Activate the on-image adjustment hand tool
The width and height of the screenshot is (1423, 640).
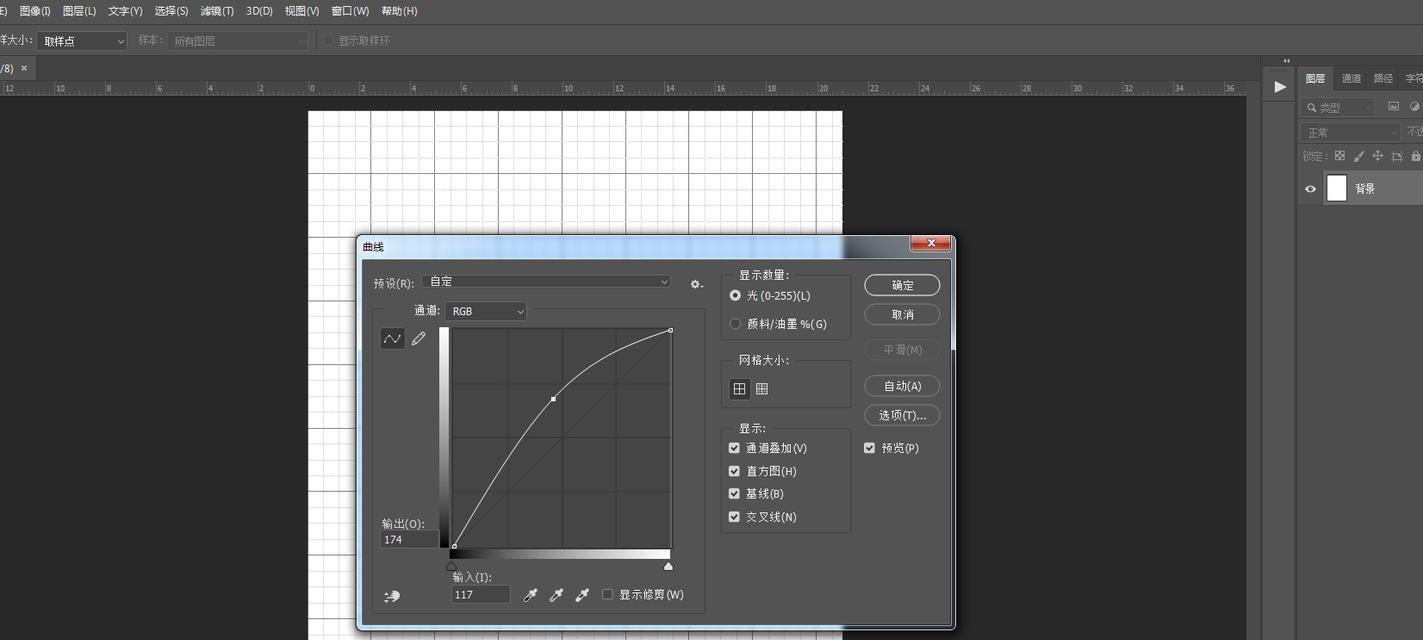click(392, 596)
